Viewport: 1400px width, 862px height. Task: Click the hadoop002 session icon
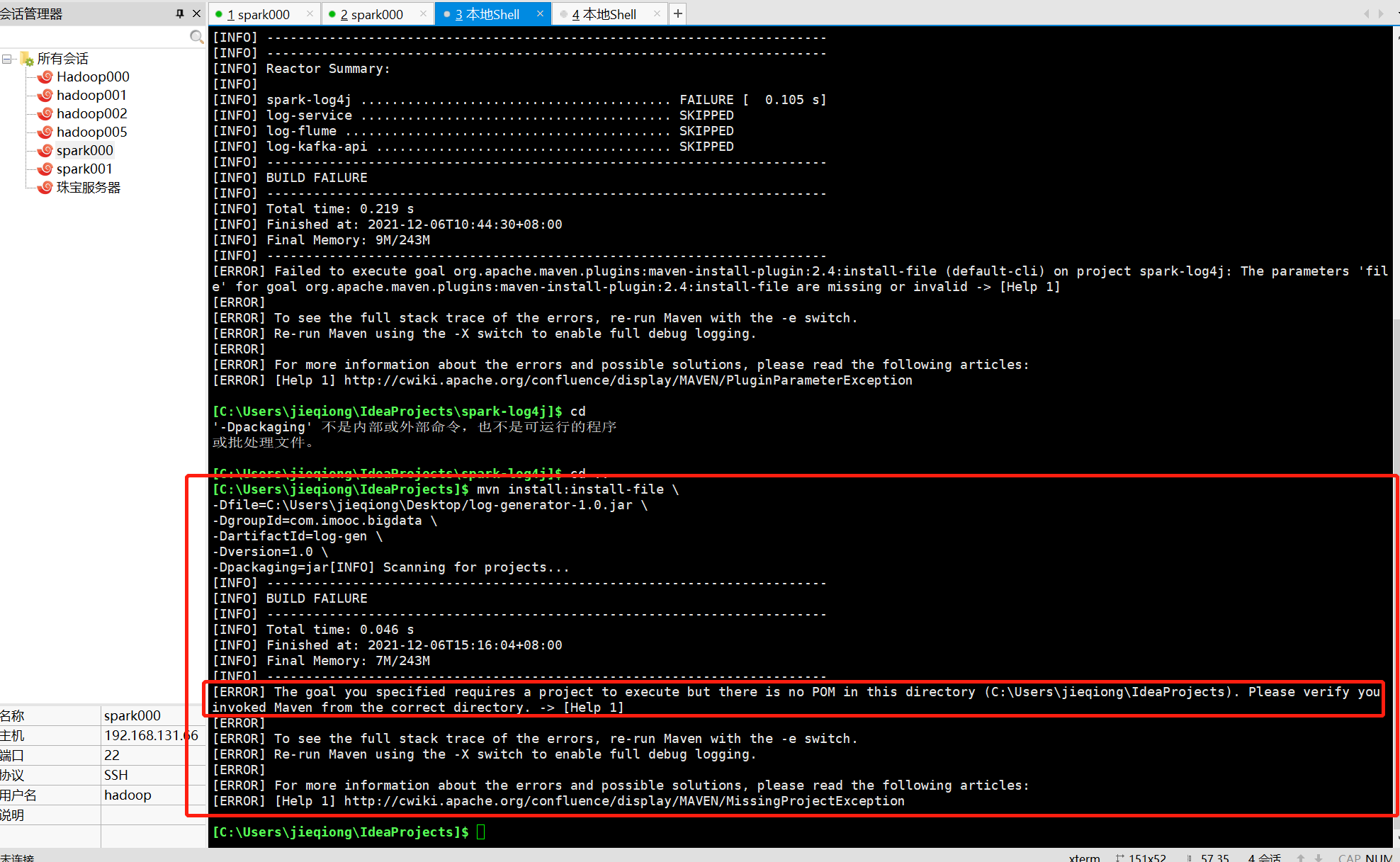45,113
